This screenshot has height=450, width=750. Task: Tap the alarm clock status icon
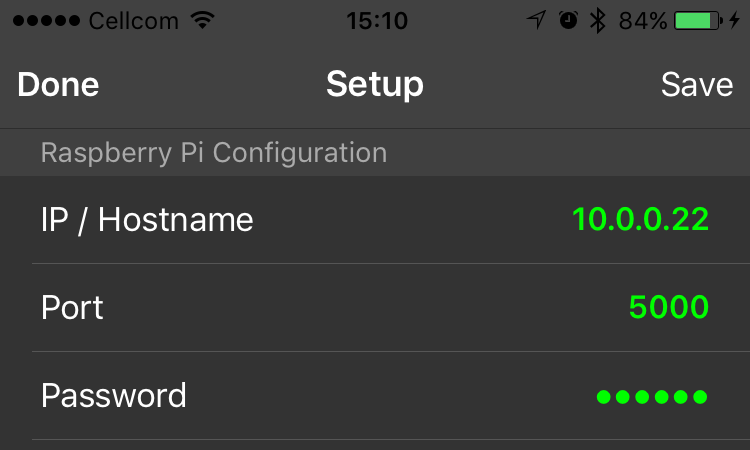(568, 20)
